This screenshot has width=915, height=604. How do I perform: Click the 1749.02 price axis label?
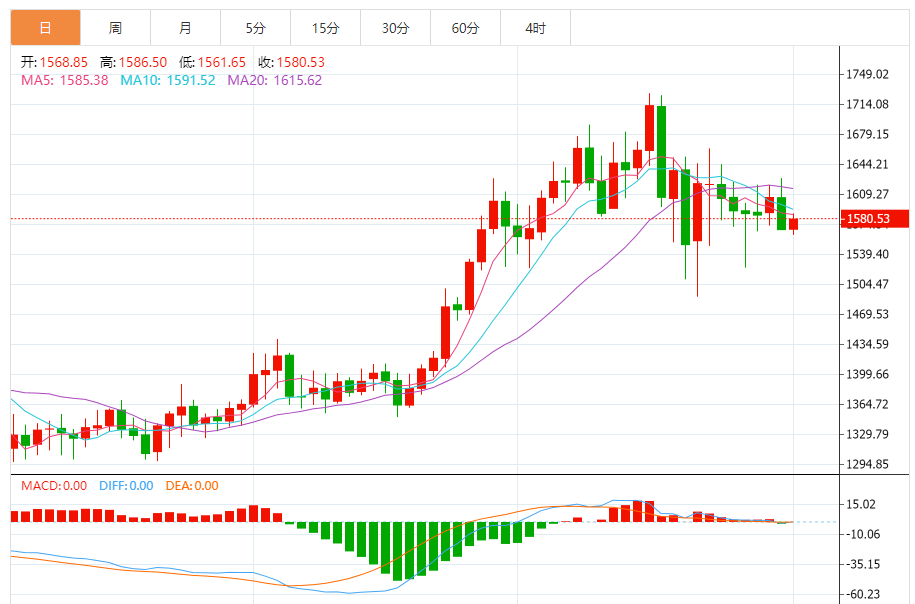pos(868,74)
